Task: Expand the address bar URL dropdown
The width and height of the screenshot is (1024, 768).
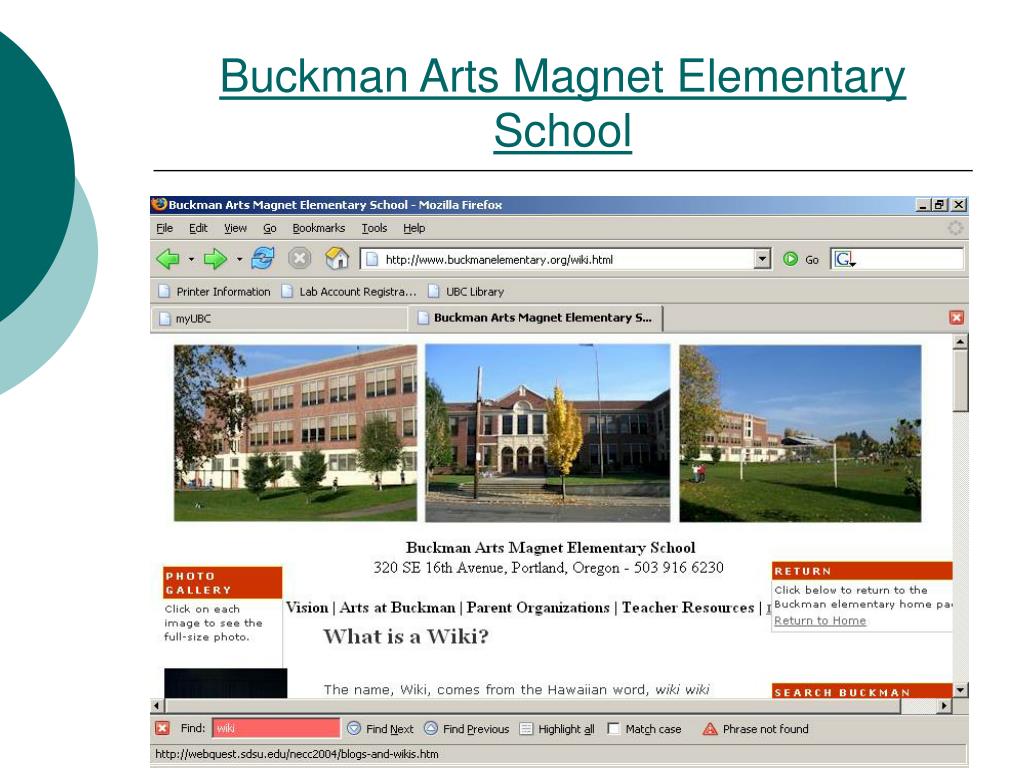Action: tap(762, 259)
